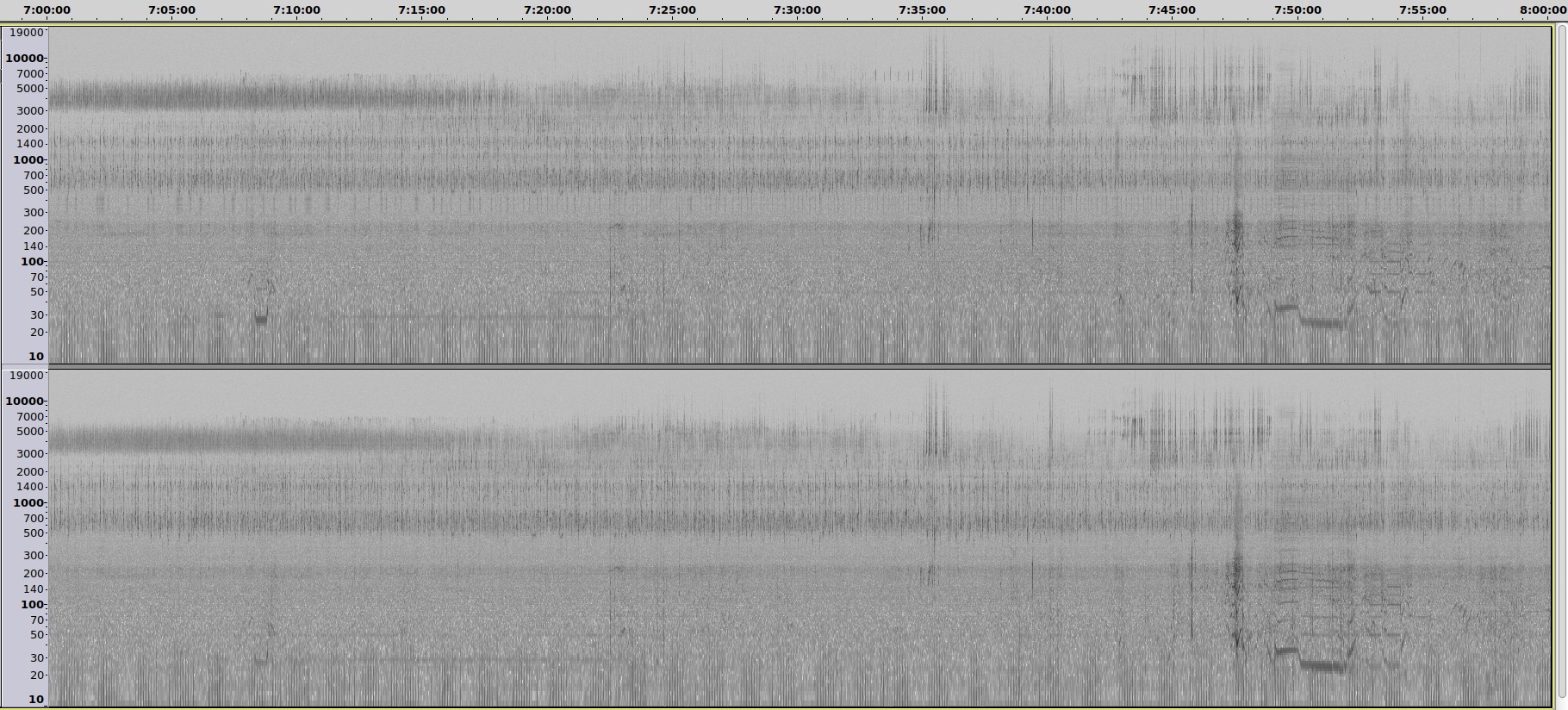The height and width of the screenshot is (710, 1568).
Task: Click the 7:05:00 mark on the timeline ruler
Action: click(171, 10)
